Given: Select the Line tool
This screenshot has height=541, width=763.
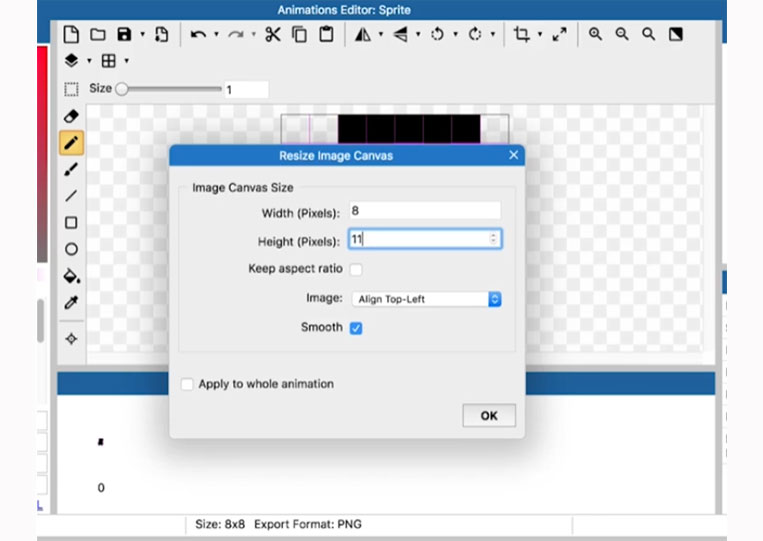Looking at the screenshot, I should tap(71, 196).
